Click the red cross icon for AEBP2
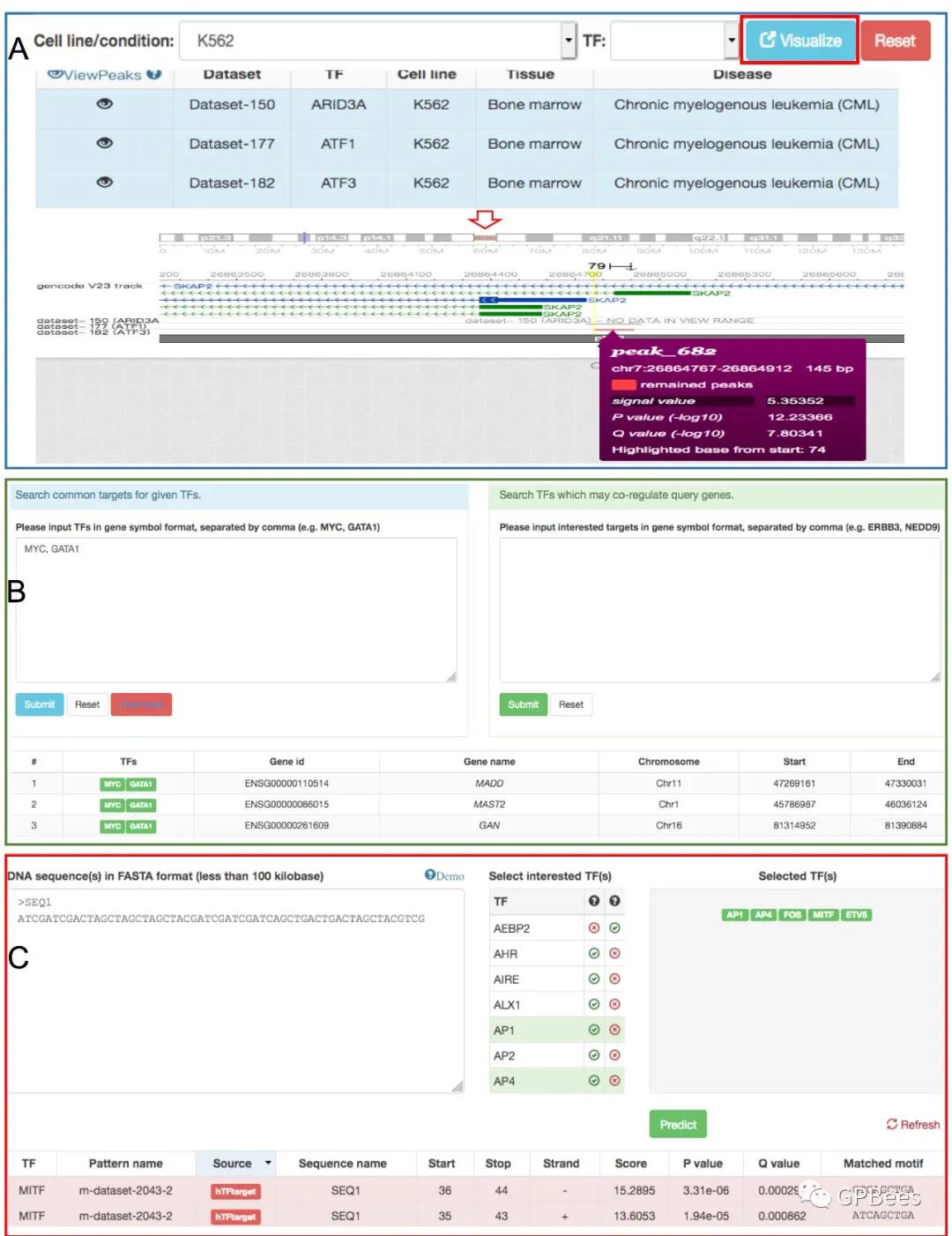Screen dimensions: 952x1236 594,928
